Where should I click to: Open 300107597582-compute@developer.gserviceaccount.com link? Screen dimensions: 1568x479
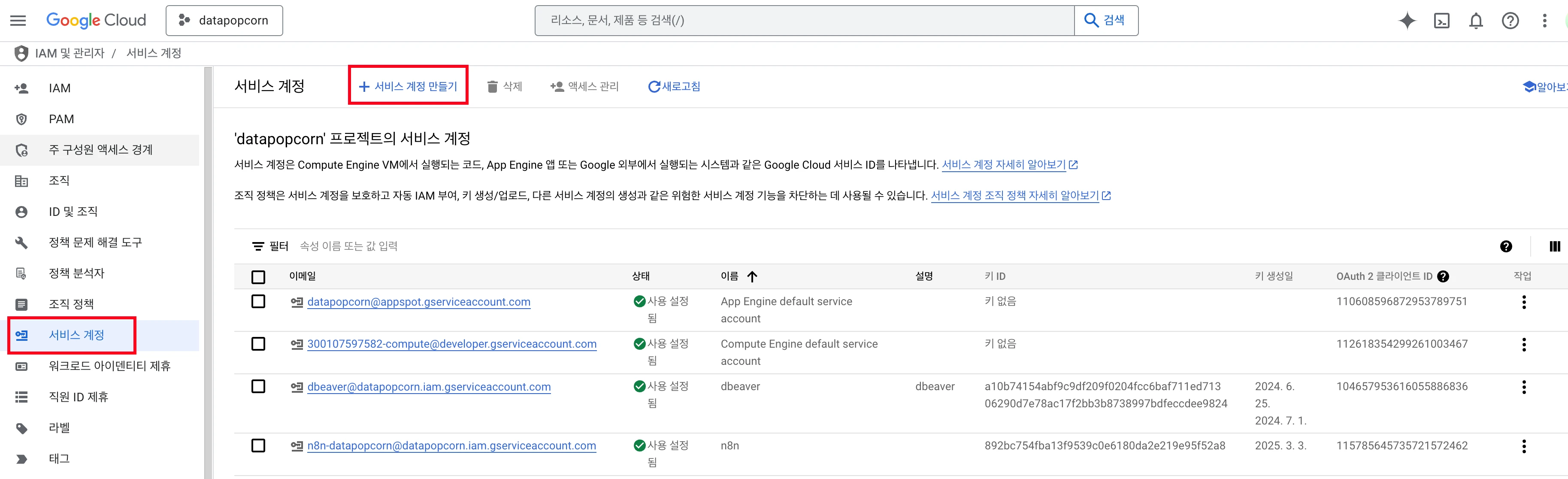pos(452,344)
